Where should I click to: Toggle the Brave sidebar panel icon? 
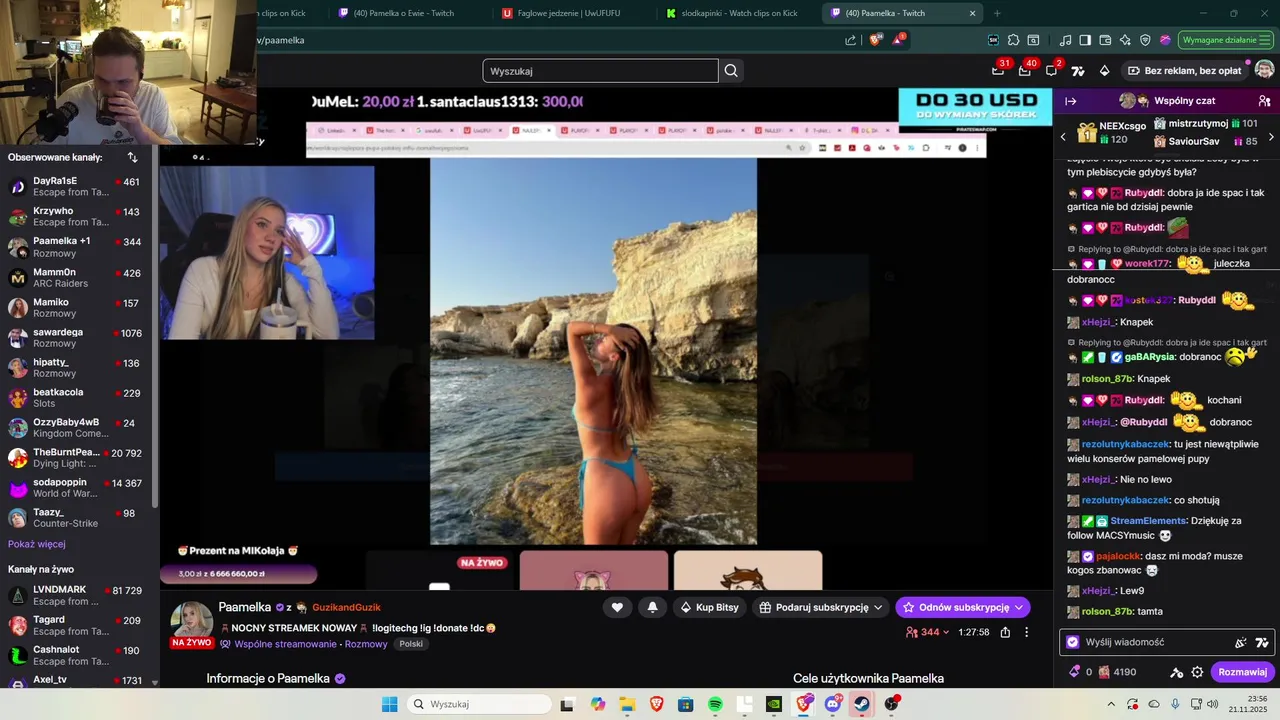[x=1086, y=40]
